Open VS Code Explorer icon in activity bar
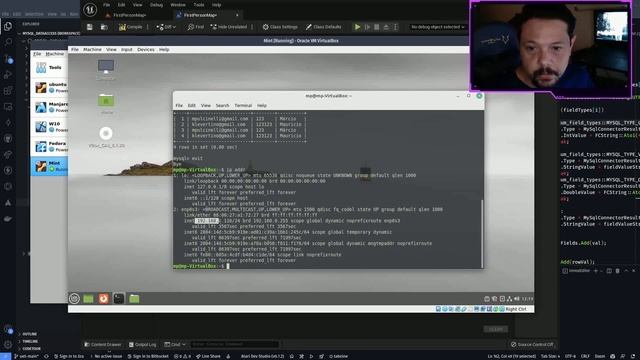 (8, 27)
